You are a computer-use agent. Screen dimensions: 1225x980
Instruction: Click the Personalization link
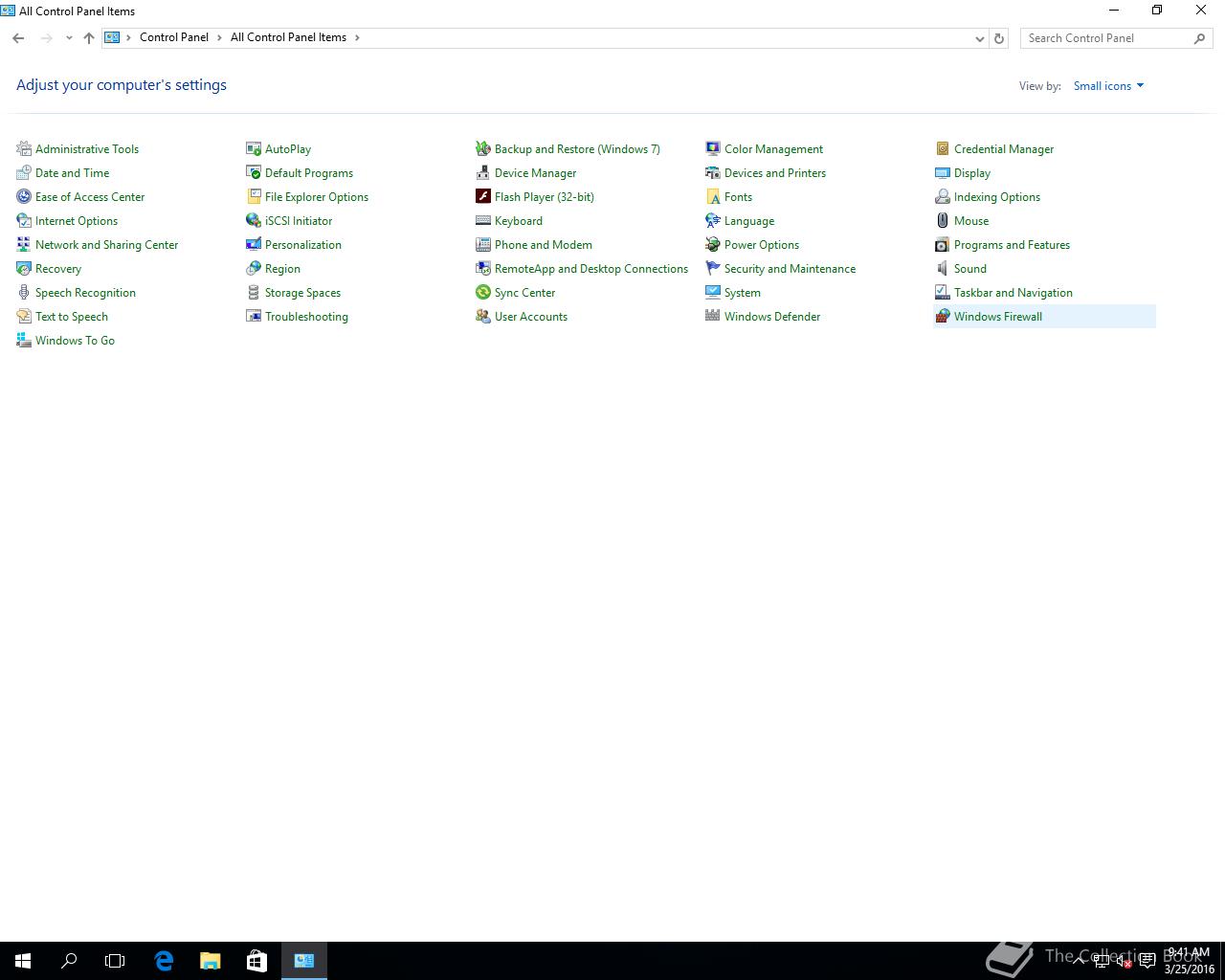pos(303,244)
